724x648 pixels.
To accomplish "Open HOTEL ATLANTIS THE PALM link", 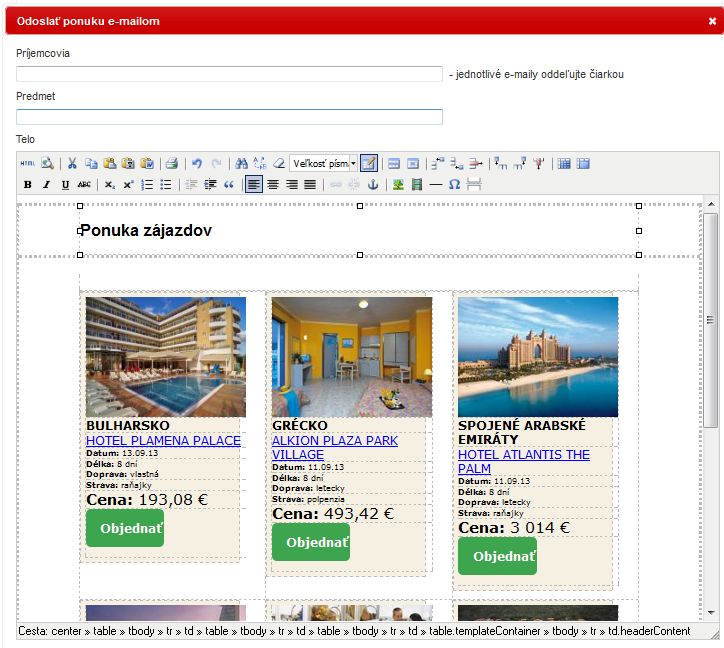I will (x=524, y=461).
